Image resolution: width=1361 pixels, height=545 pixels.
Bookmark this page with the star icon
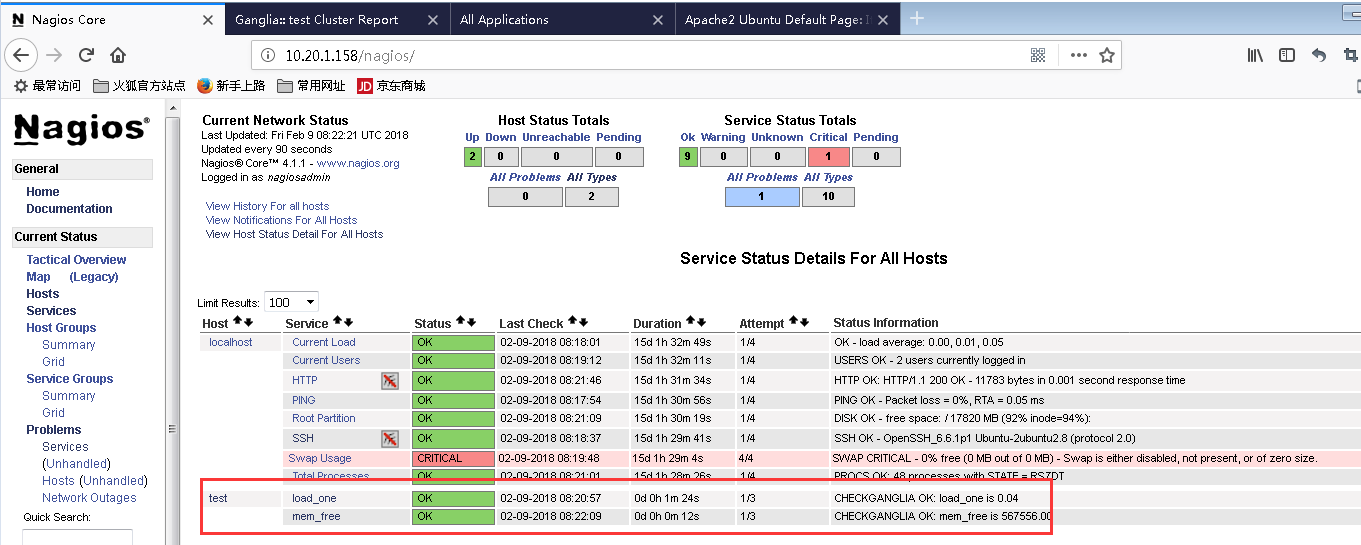point(1107,55)
